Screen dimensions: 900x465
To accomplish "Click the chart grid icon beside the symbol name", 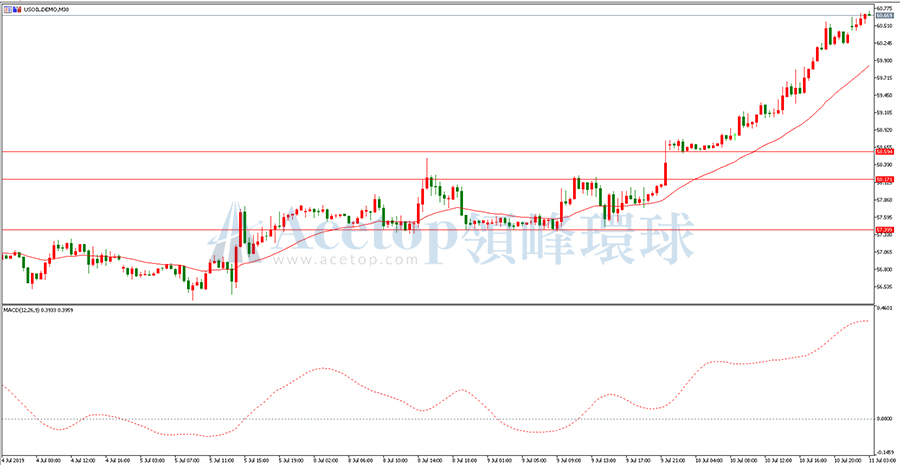I will [x=7, y=10].
